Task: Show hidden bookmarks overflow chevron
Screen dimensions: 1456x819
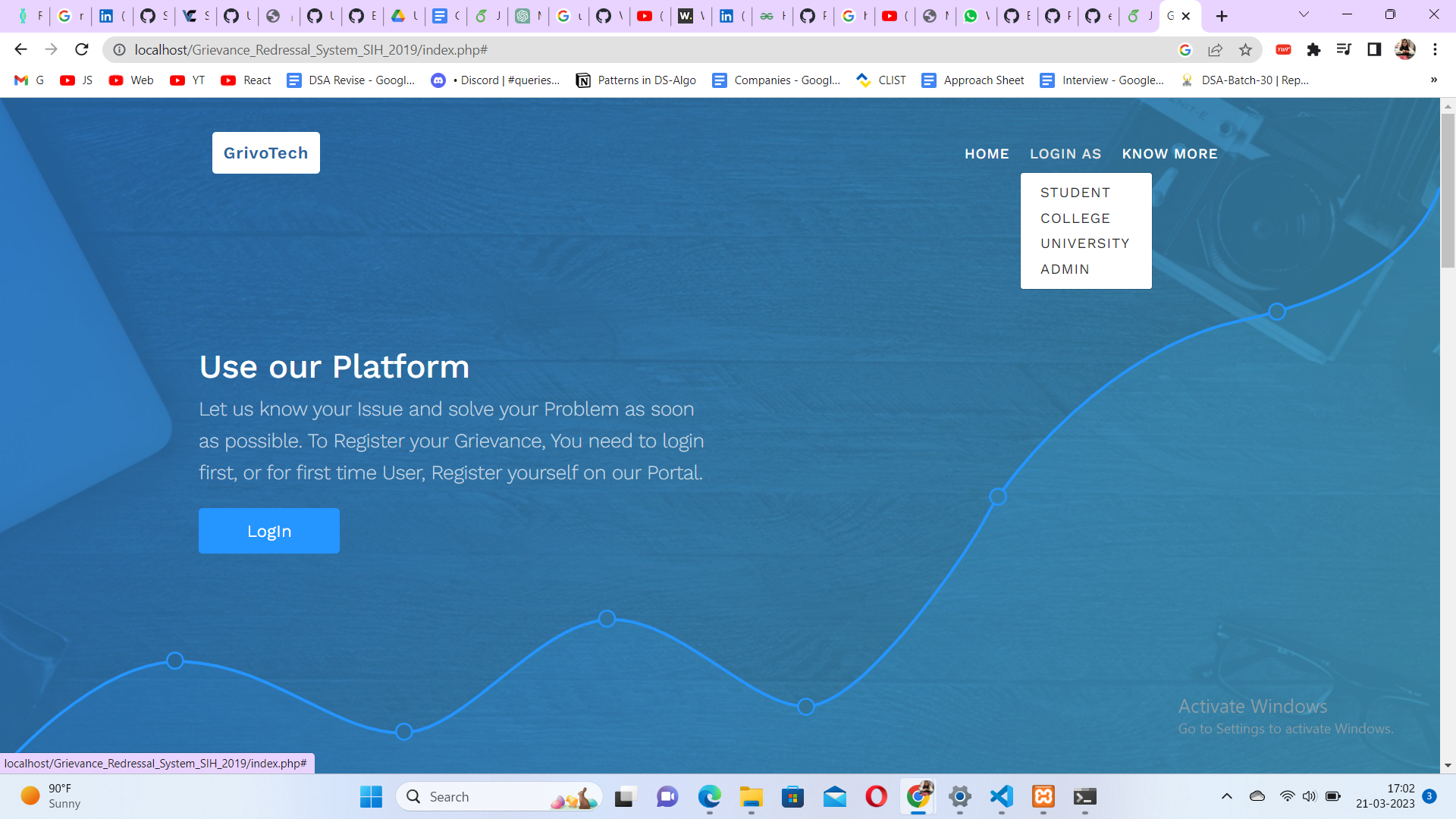Action: tap(1433, 80)
